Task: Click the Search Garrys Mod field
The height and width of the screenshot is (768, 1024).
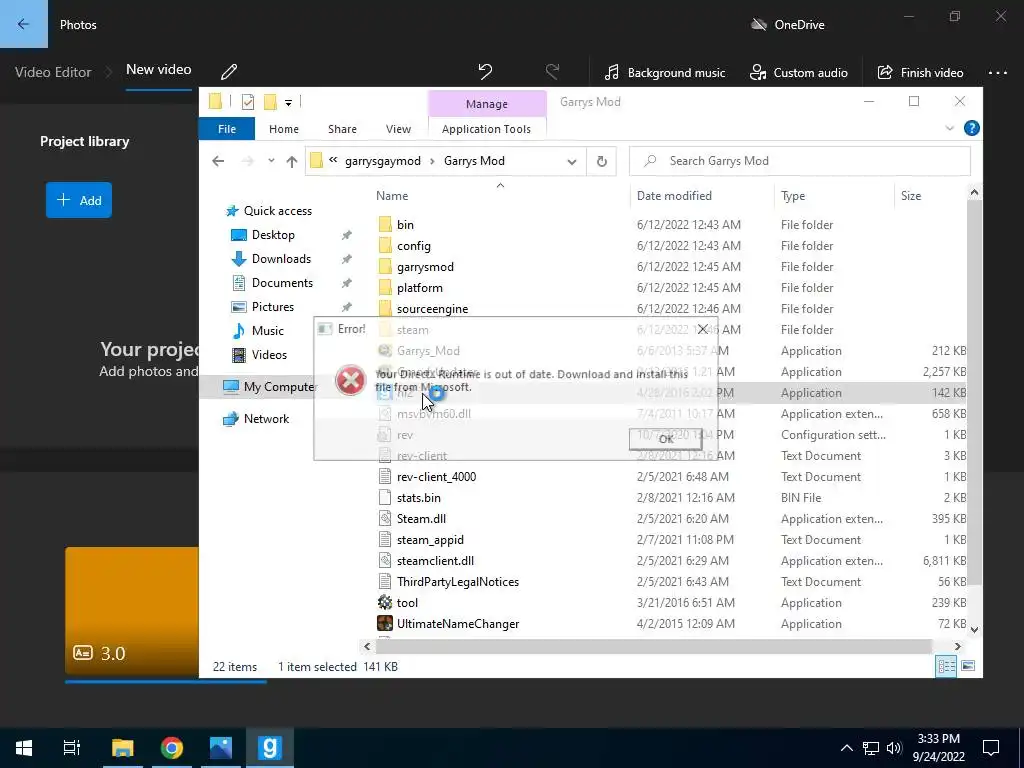Action: pos(799,161)
